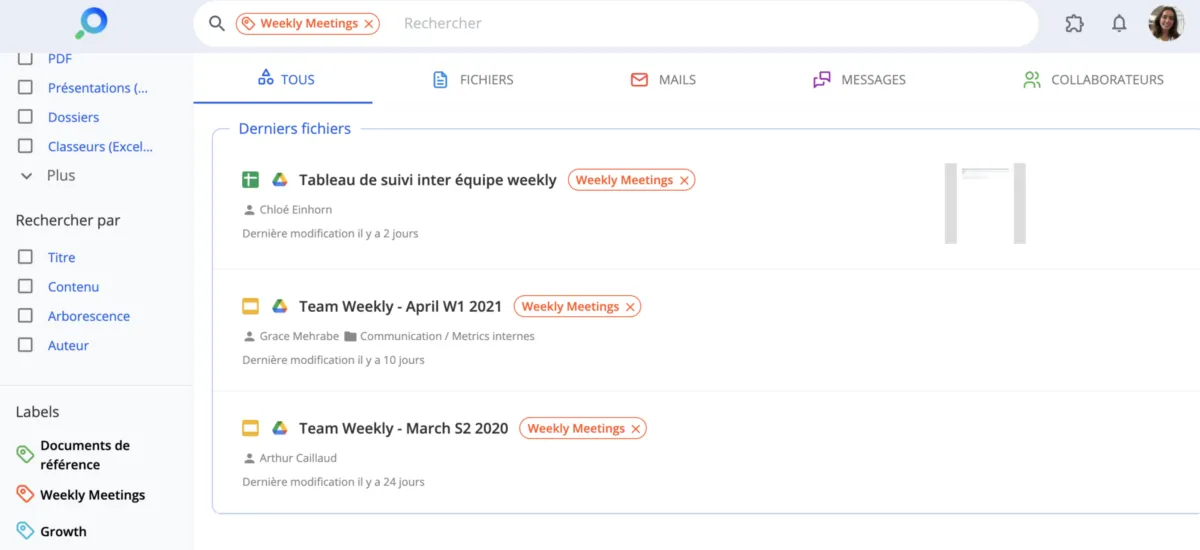The image size is (1200, 550).
Task: Remove Weekly Meetings filter from search bar
Action: pos(369,23)
